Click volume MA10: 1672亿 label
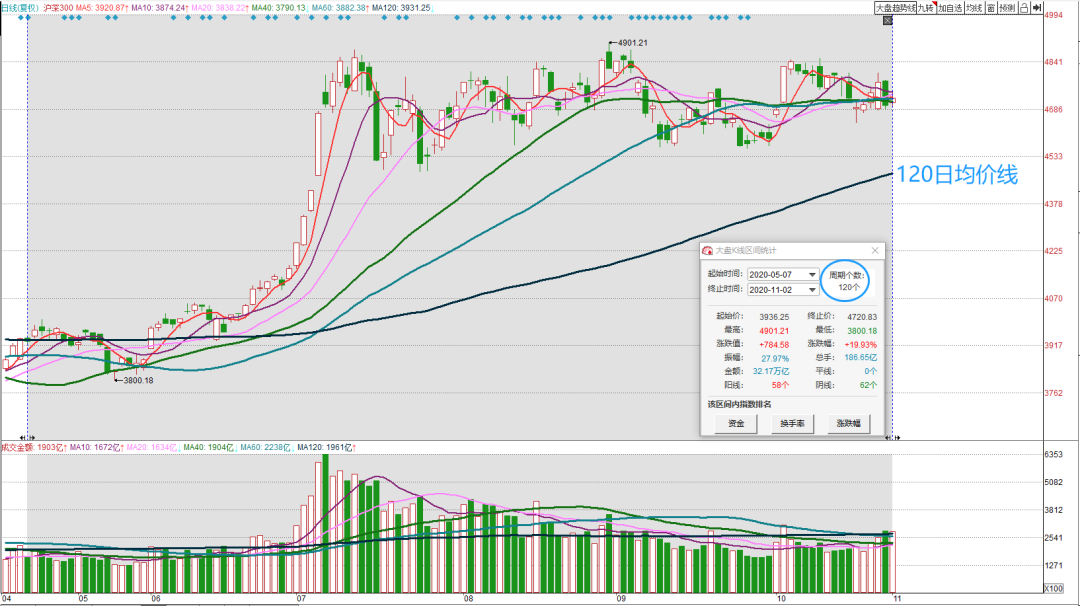The image size is (1080, 606). click(x=96, y=448)
